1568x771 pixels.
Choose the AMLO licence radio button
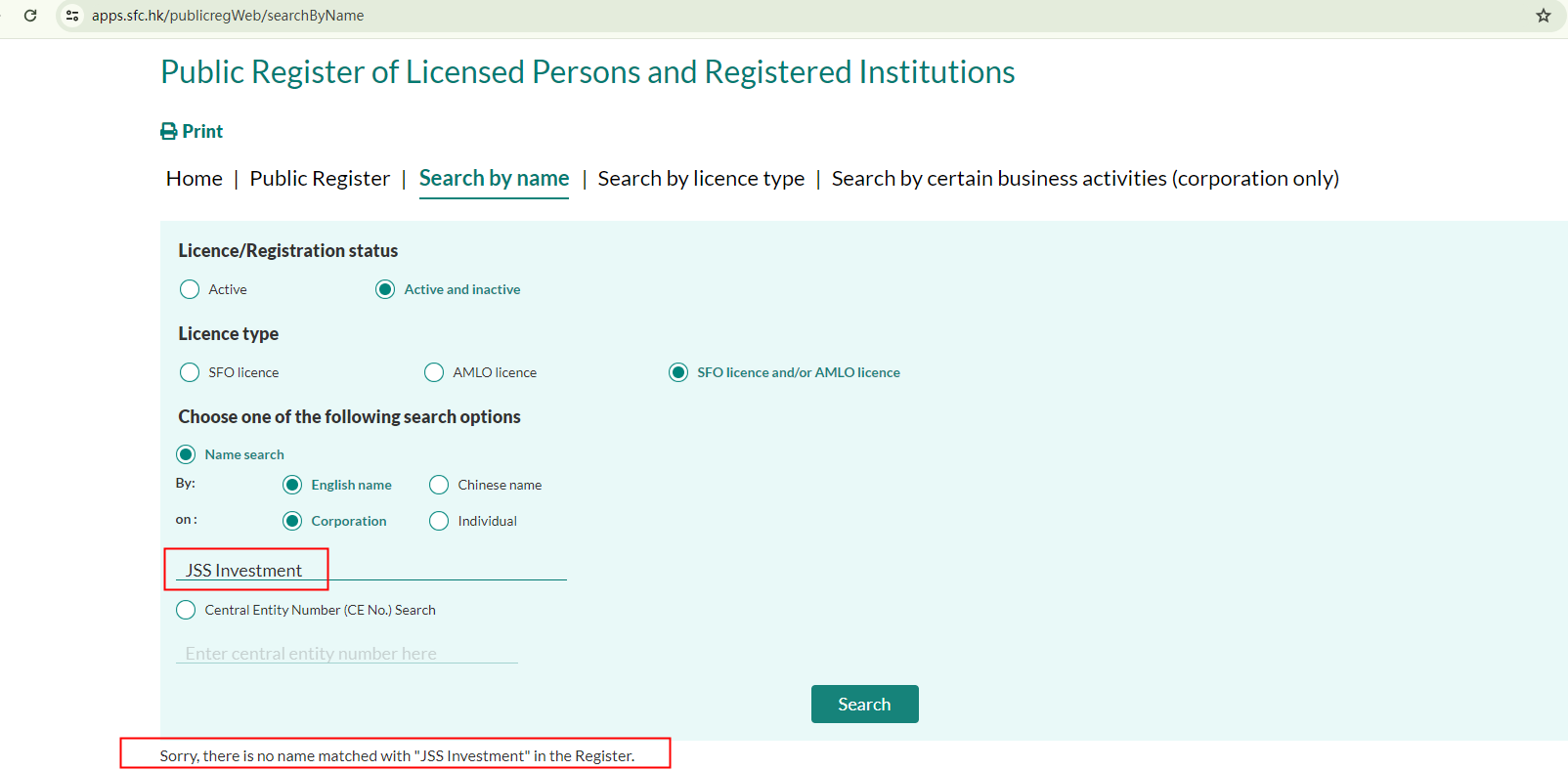point(434,372)
